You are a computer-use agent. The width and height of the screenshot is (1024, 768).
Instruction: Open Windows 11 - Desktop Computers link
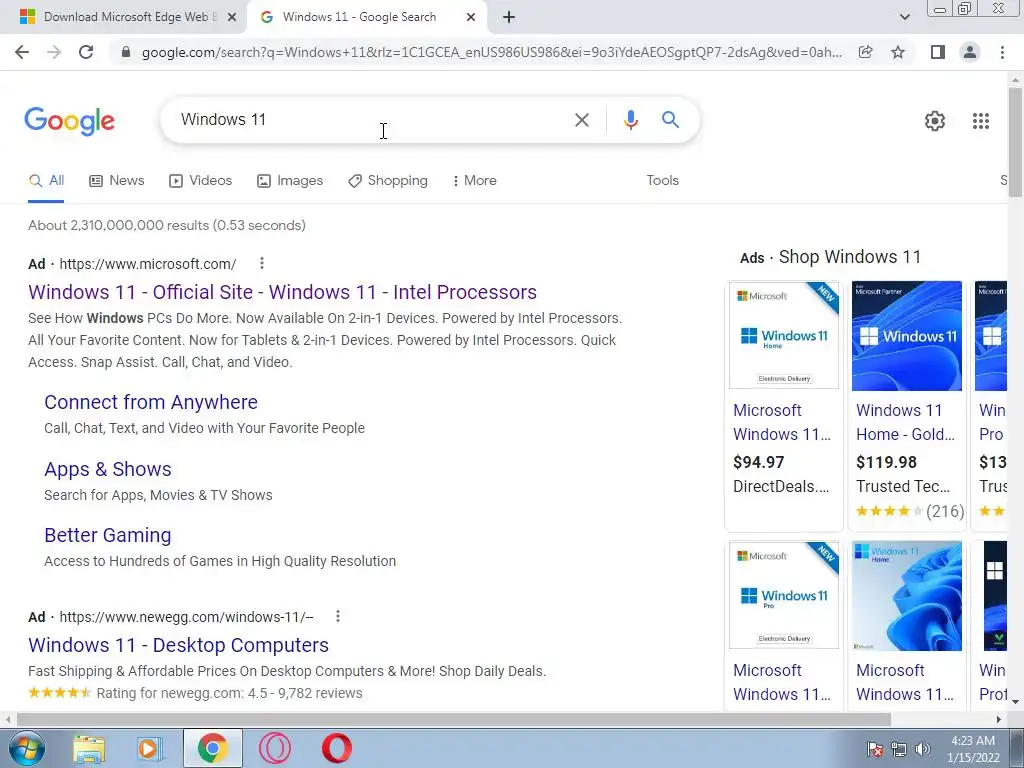click(x=178, y=645)
